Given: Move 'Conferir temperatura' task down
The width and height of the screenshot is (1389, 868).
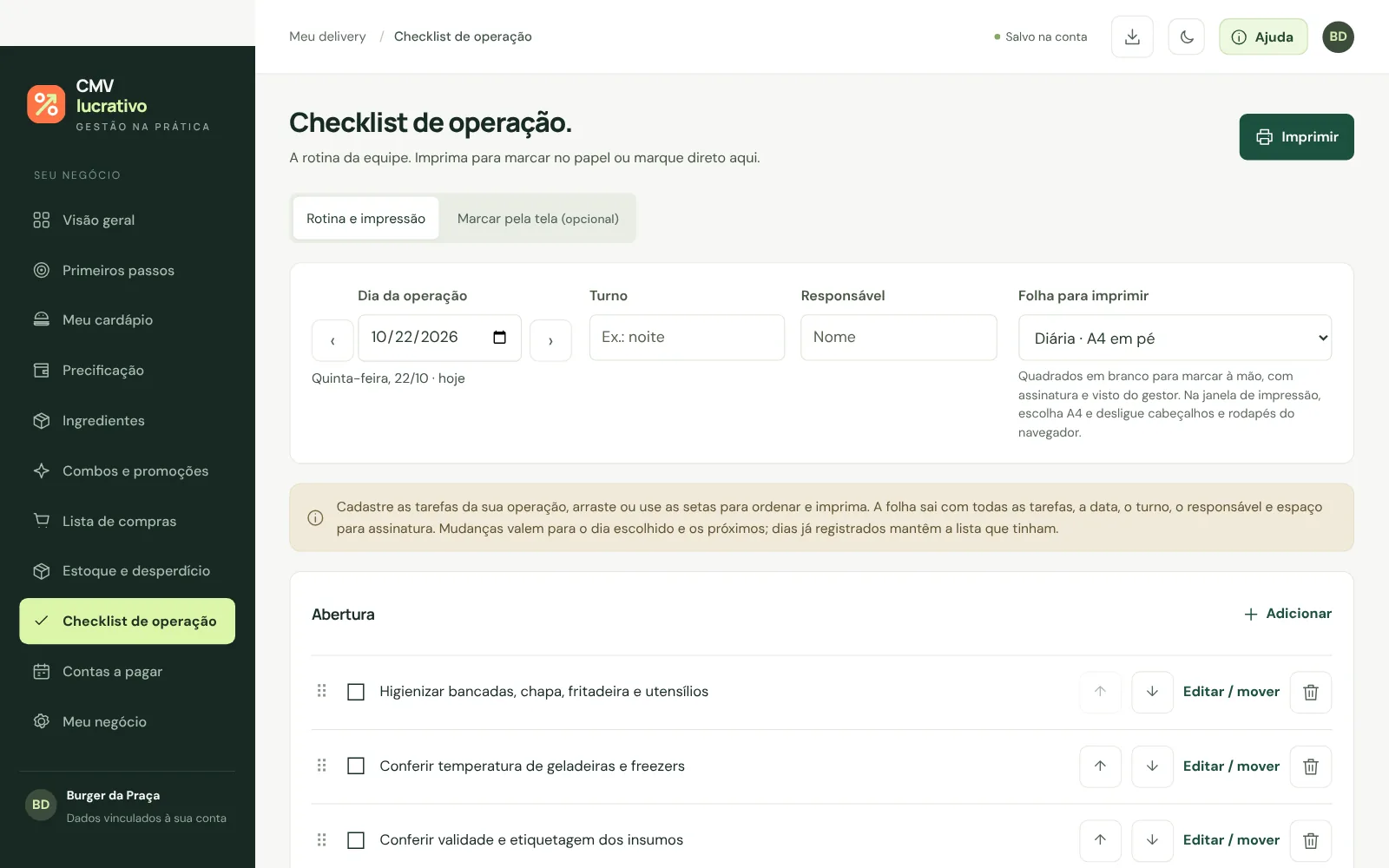Looking at the screenshot, I should coord(1152,766).
